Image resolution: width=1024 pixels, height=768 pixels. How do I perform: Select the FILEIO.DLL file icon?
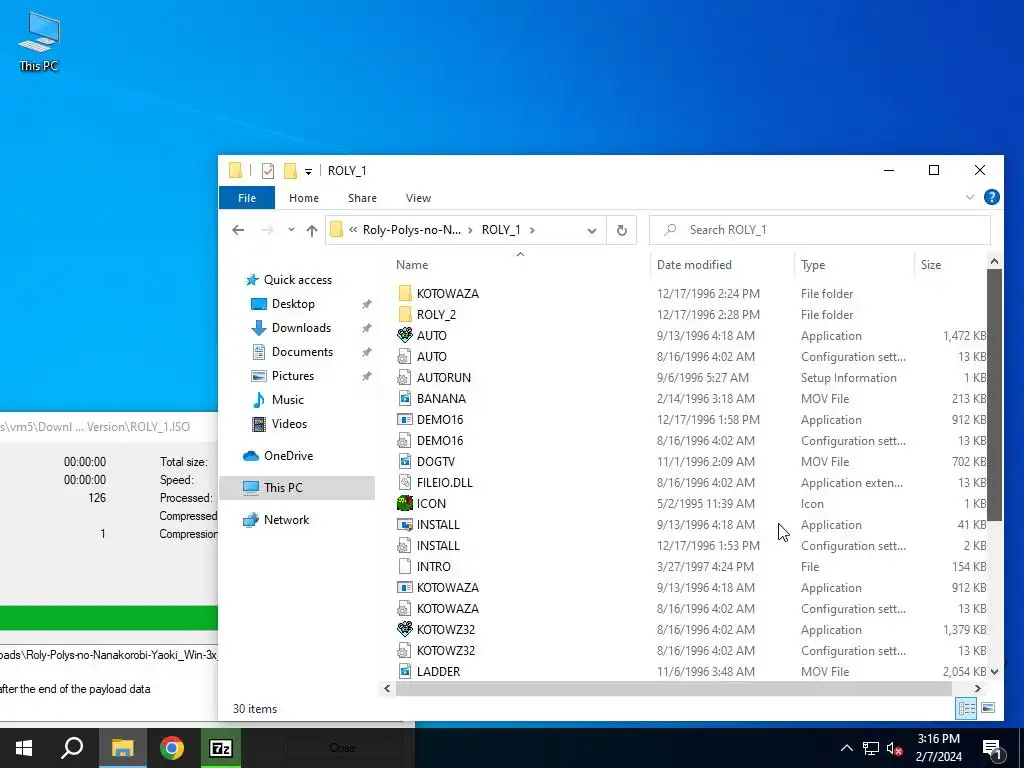[x=405, y=483]
